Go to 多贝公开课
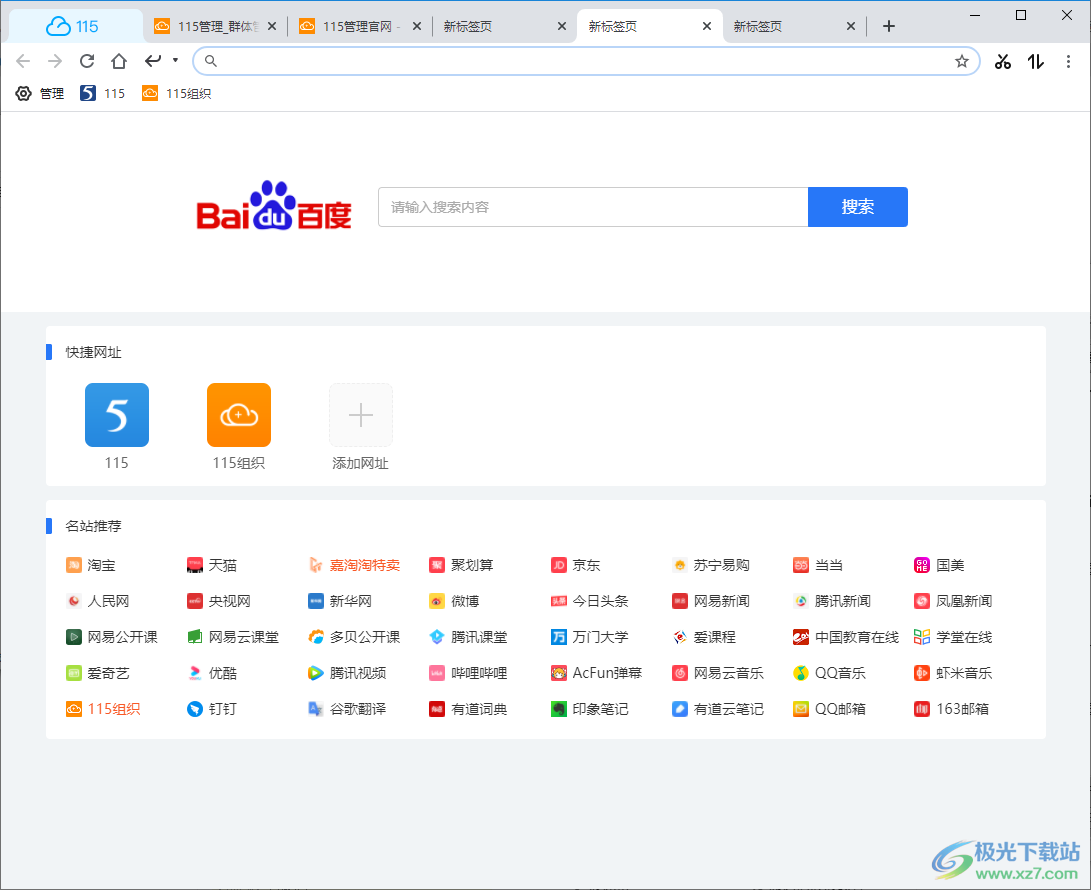1091x890 pixels. 354,637
